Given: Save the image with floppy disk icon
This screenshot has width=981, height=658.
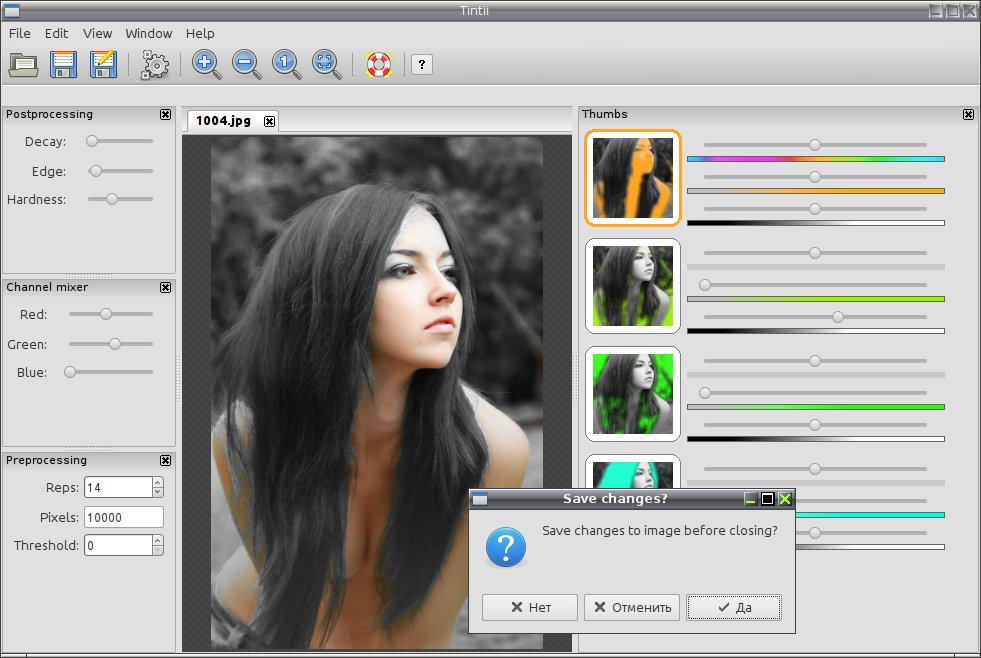Looking at the screenshot, I should pyautogui.click(x=63, y=64).
